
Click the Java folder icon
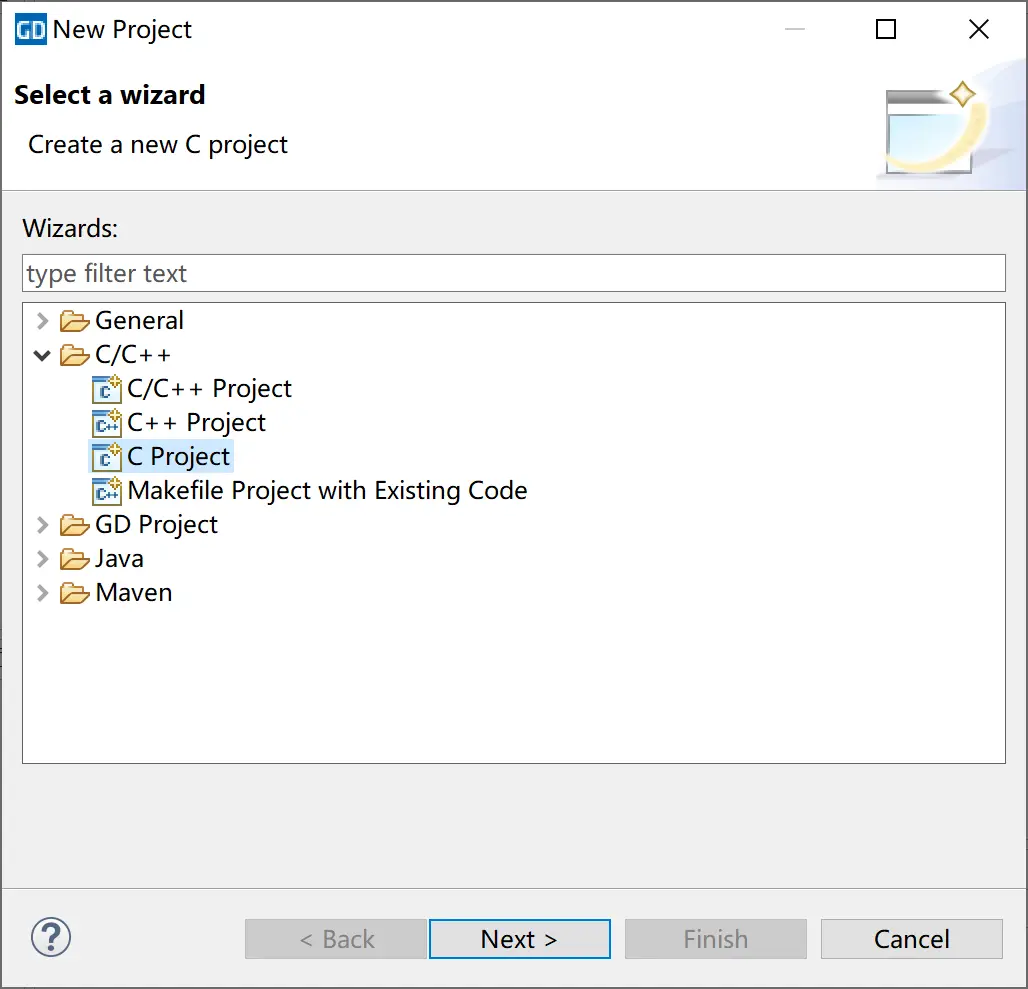74,559
